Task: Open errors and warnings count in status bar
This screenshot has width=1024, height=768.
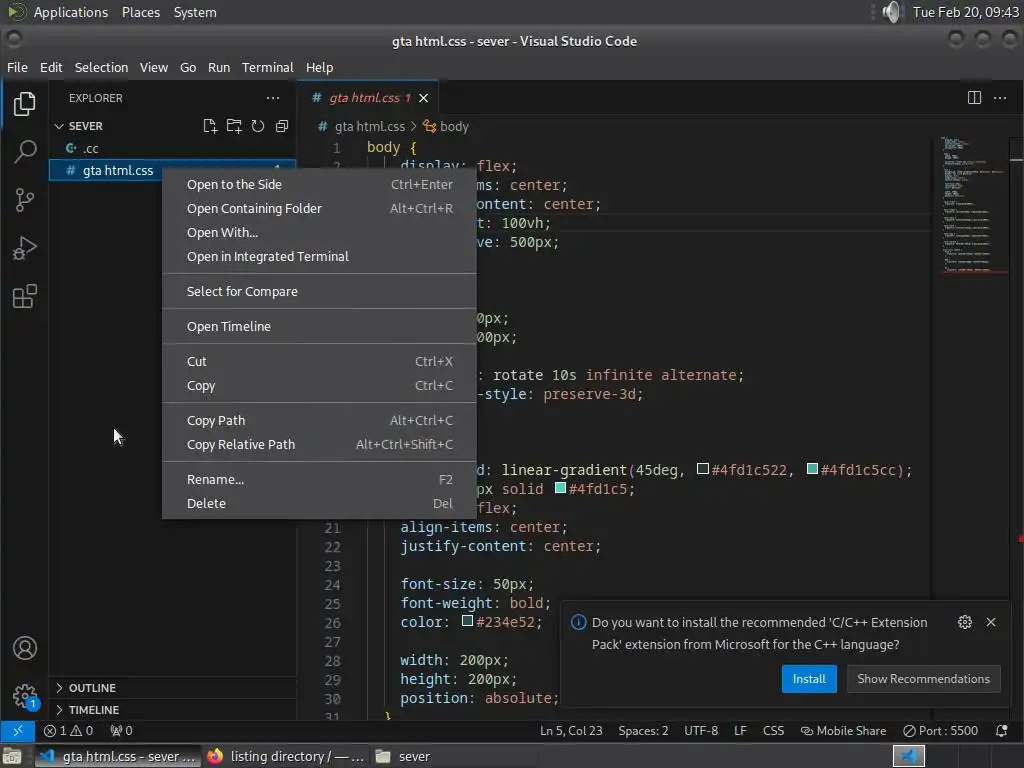Action: point(69,731)
